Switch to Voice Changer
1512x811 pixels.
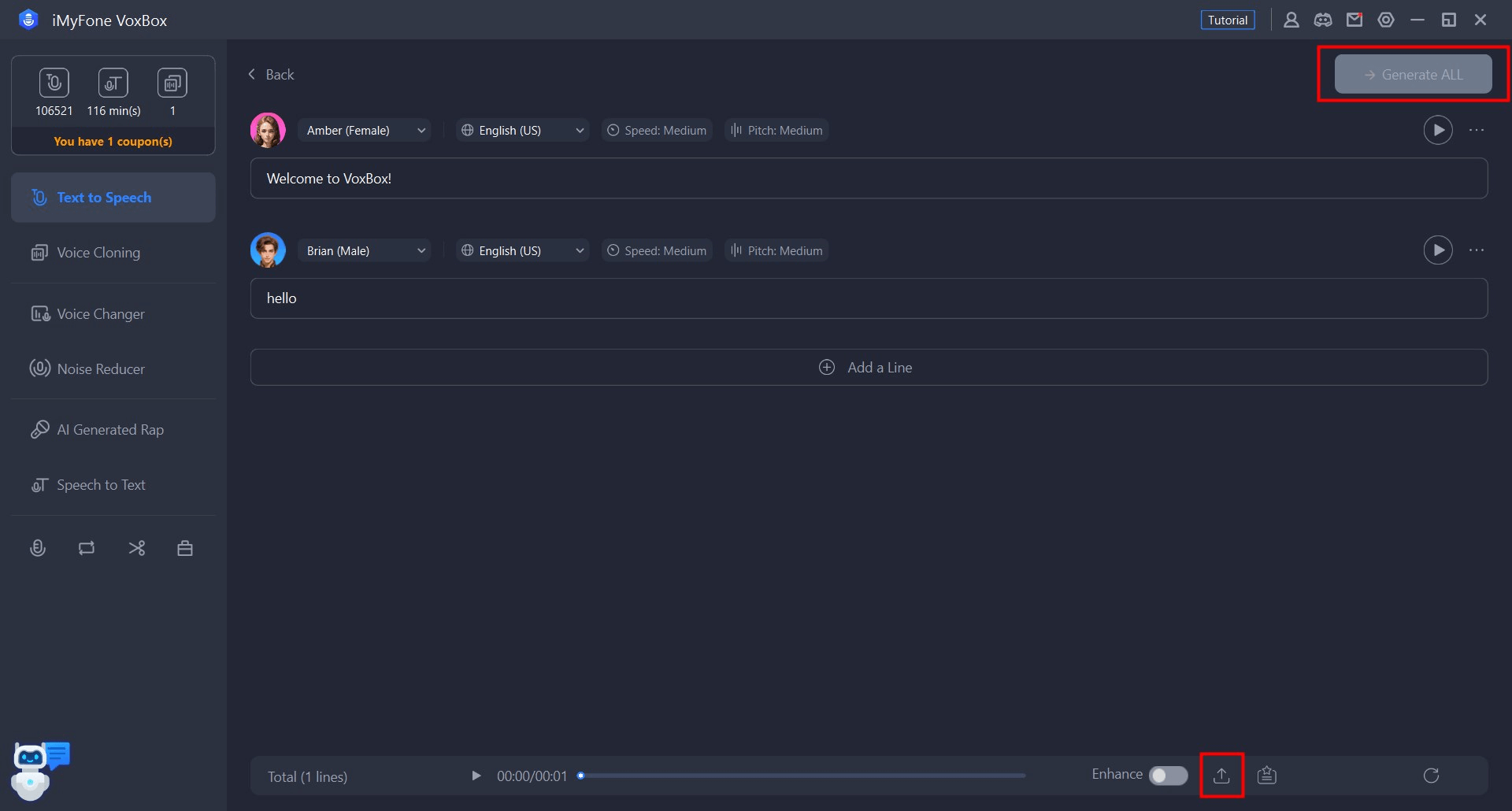coord(113,314)
